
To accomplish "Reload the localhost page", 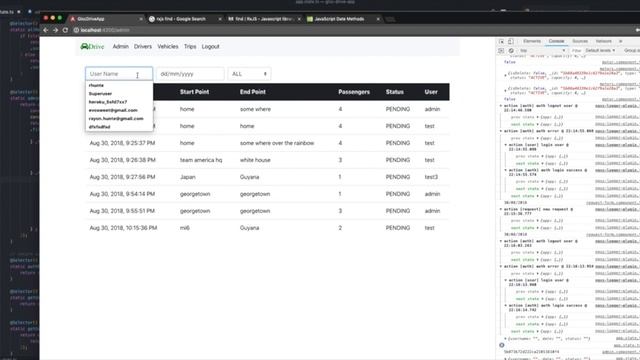I will click(x=65, y=30).
